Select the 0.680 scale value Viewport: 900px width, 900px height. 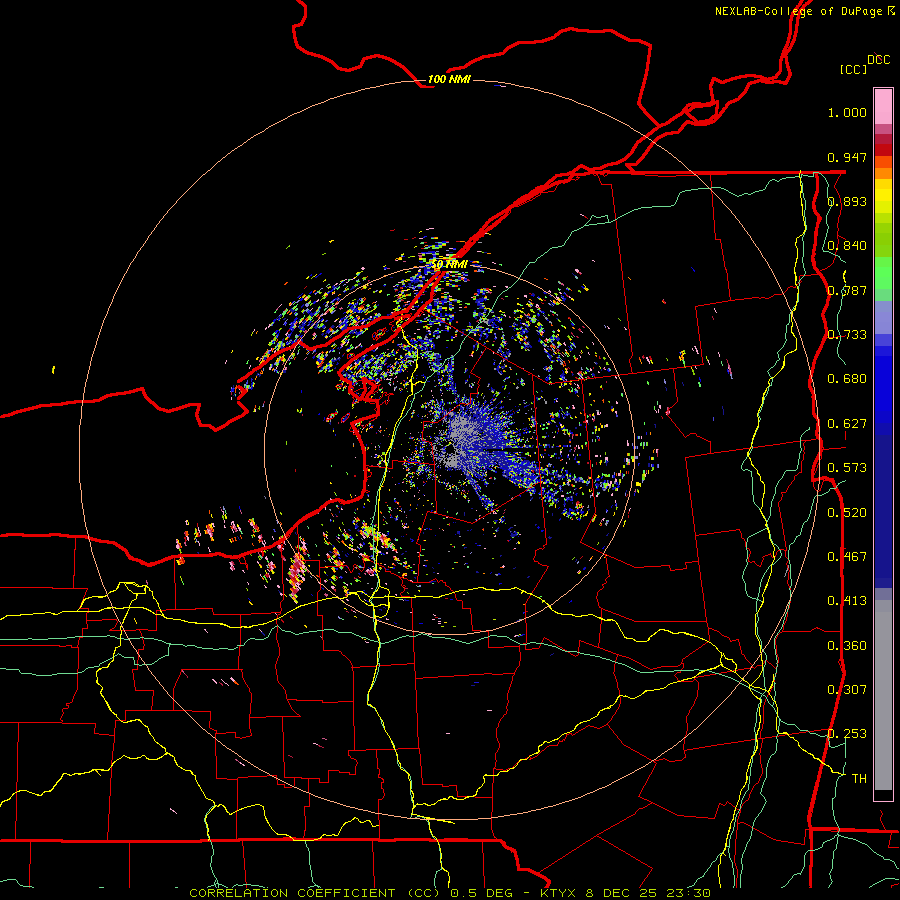tap(847, 379)
